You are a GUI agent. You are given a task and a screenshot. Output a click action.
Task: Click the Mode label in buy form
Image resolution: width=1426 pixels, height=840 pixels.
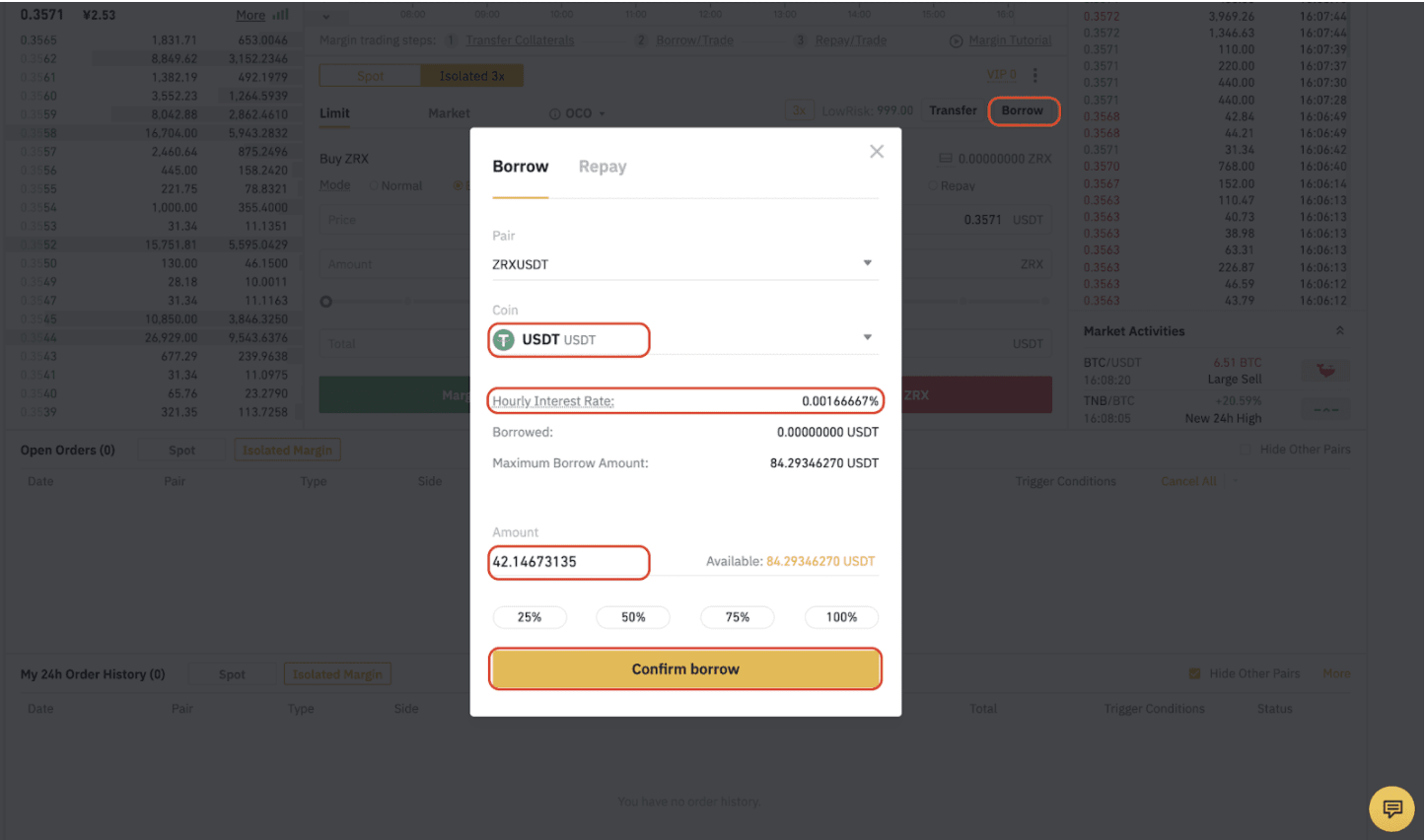pos(334,185)
